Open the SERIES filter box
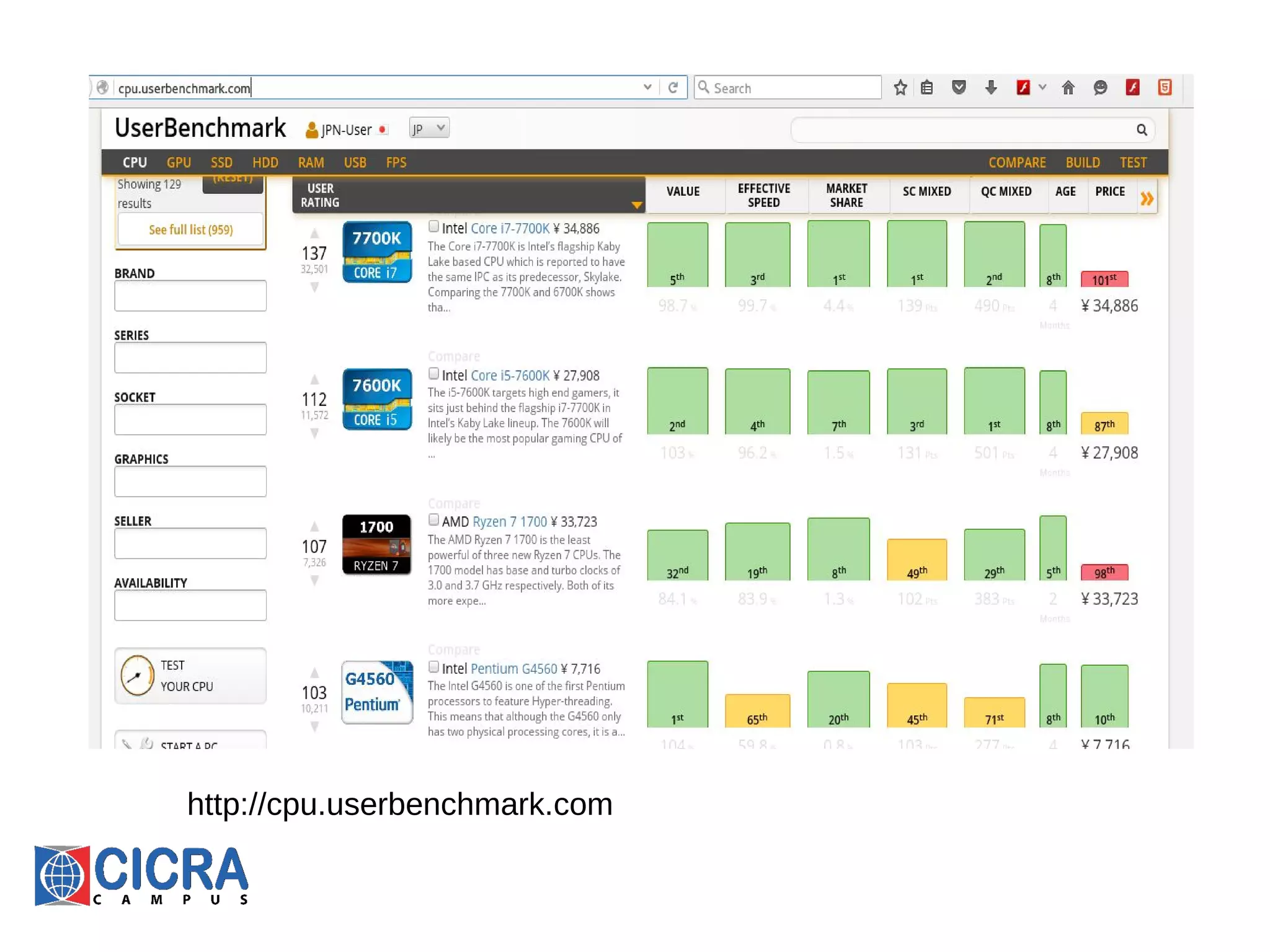 coord(190,358)
